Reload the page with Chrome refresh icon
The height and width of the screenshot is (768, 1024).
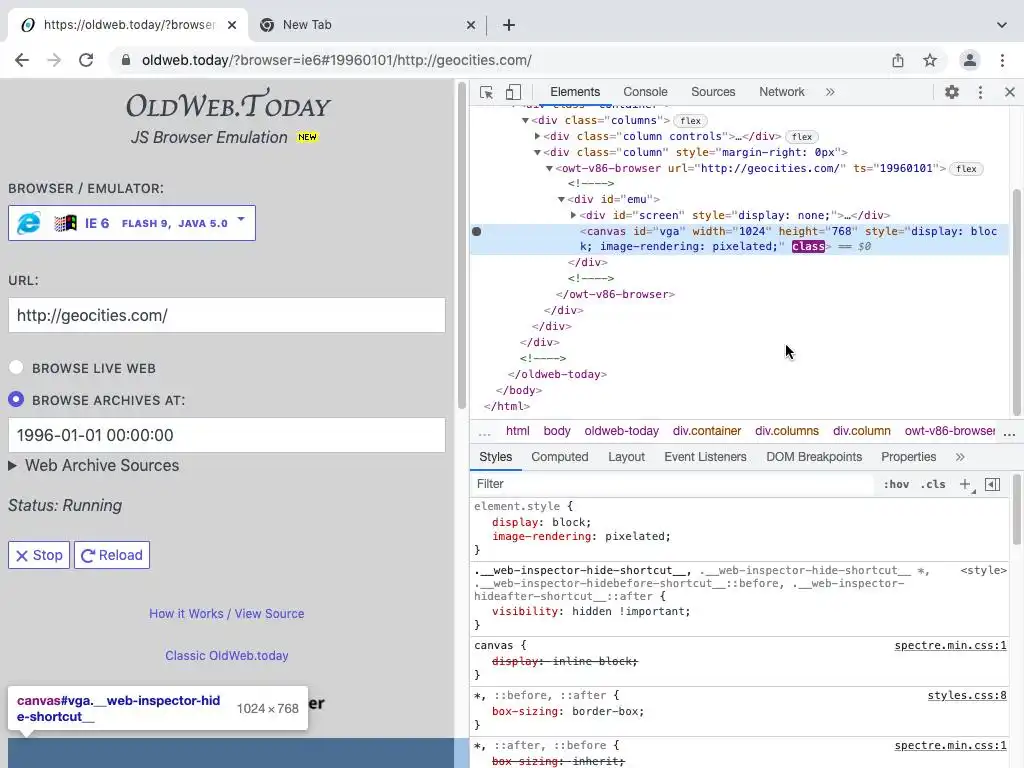coord(86,60)
